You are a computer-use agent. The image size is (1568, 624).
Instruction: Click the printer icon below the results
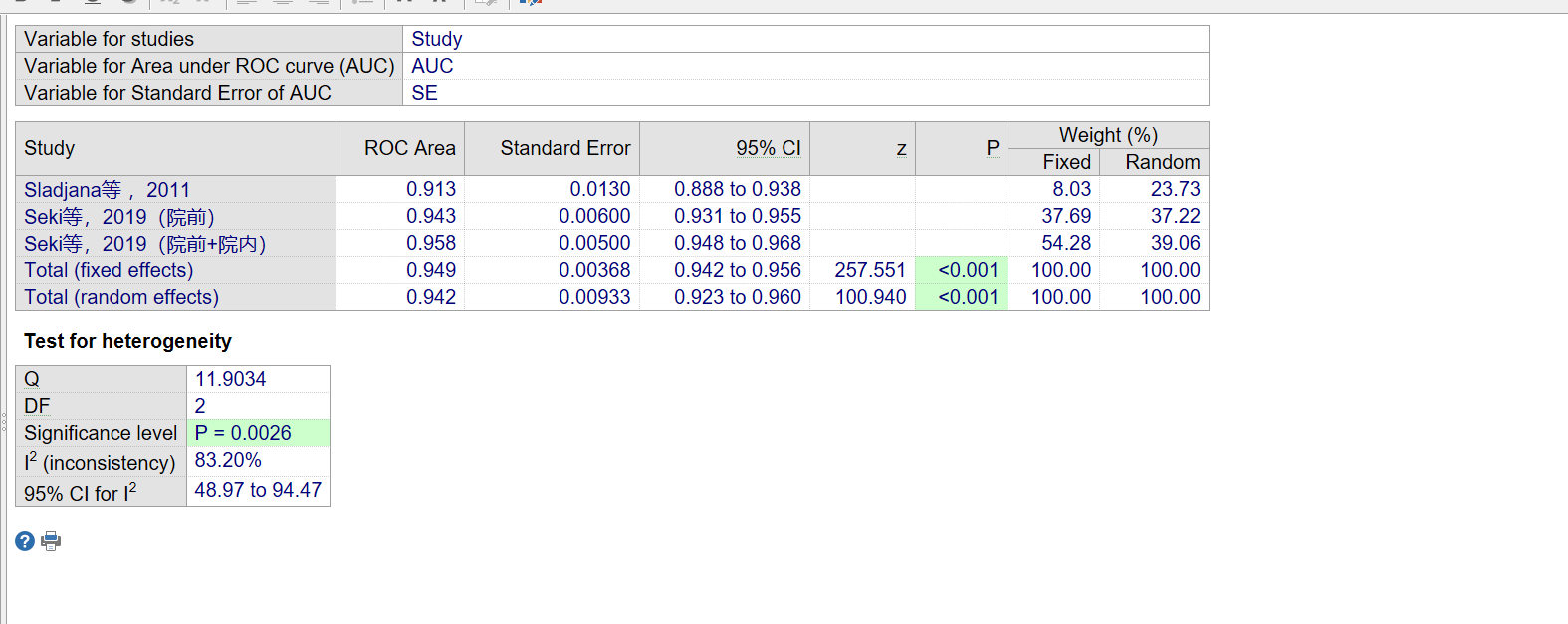tap(51, 541)
